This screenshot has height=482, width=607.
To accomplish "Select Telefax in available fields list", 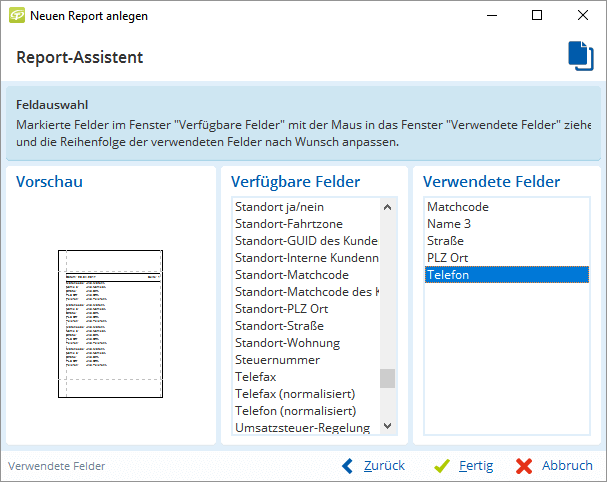I will click(256, 377).
